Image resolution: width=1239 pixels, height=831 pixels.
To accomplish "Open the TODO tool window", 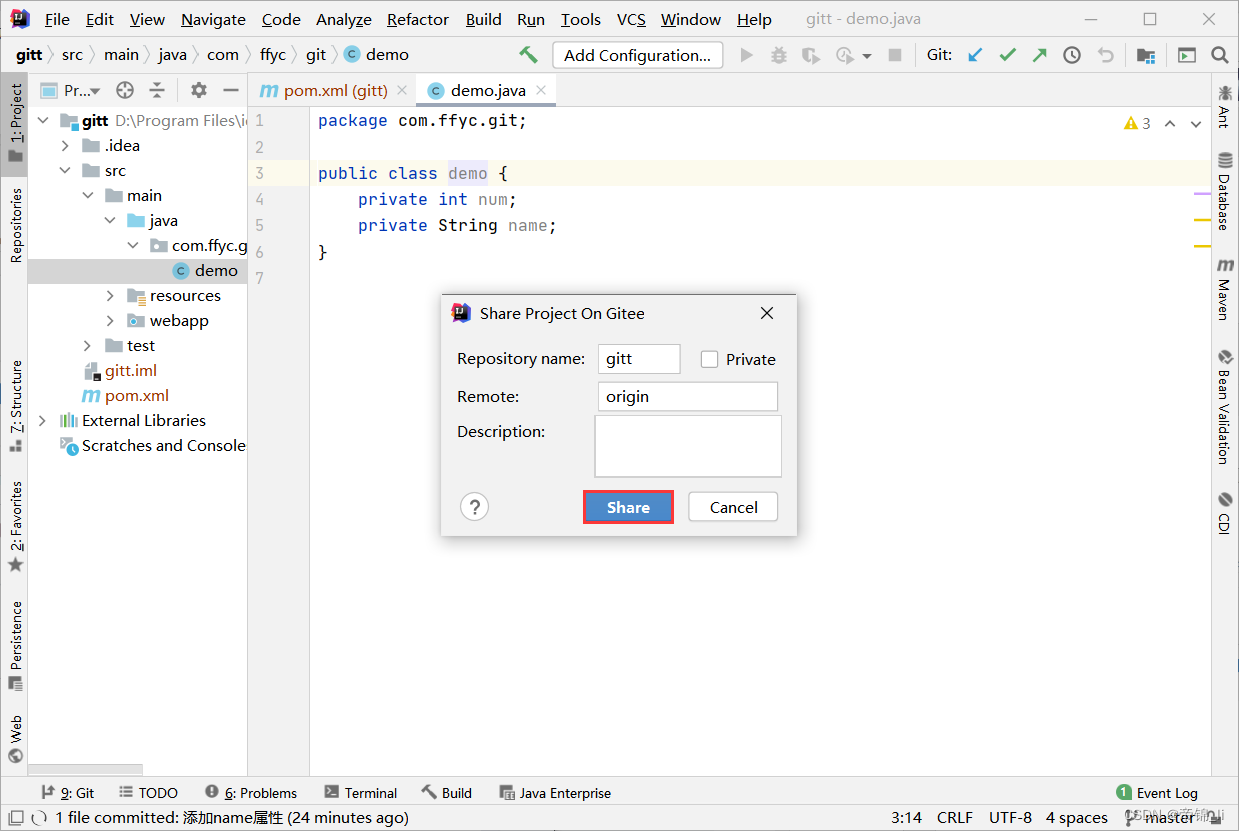I will point(148,793).
